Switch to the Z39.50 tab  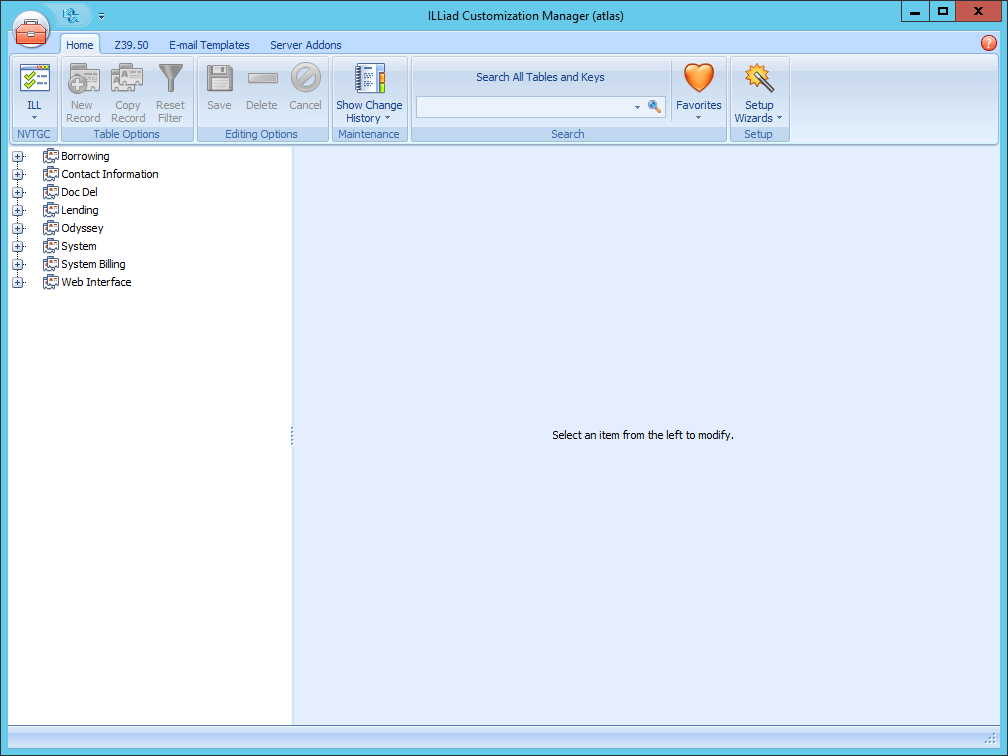point(131,45)
